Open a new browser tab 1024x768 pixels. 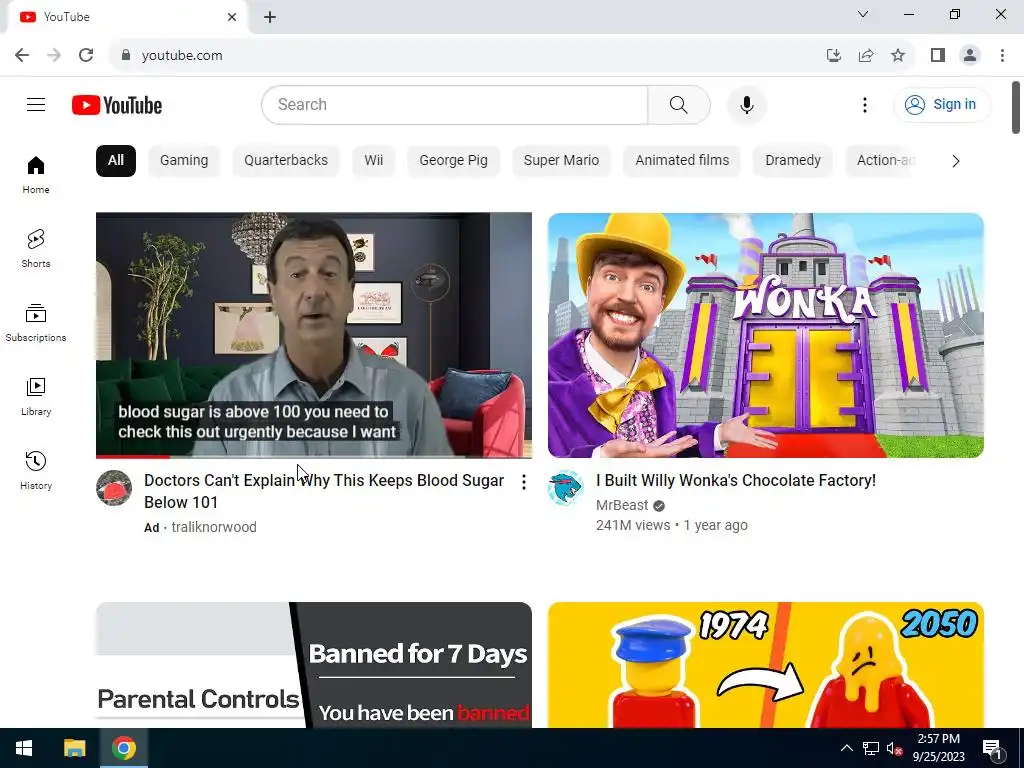[270, 17]
